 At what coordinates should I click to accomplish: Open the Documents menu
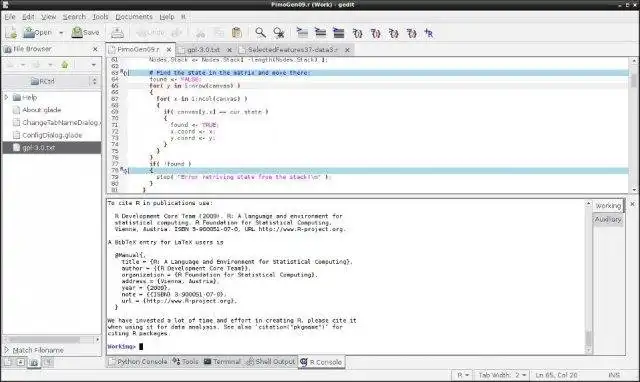pos(134,17)
